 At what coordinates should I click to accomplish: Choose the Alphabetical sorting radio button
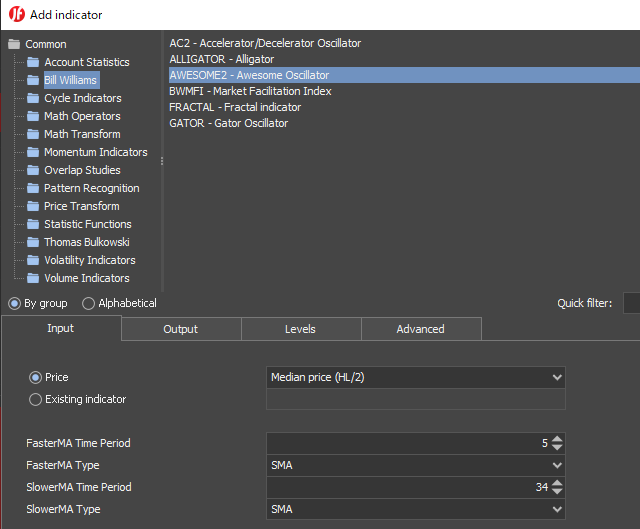point(89,303)
